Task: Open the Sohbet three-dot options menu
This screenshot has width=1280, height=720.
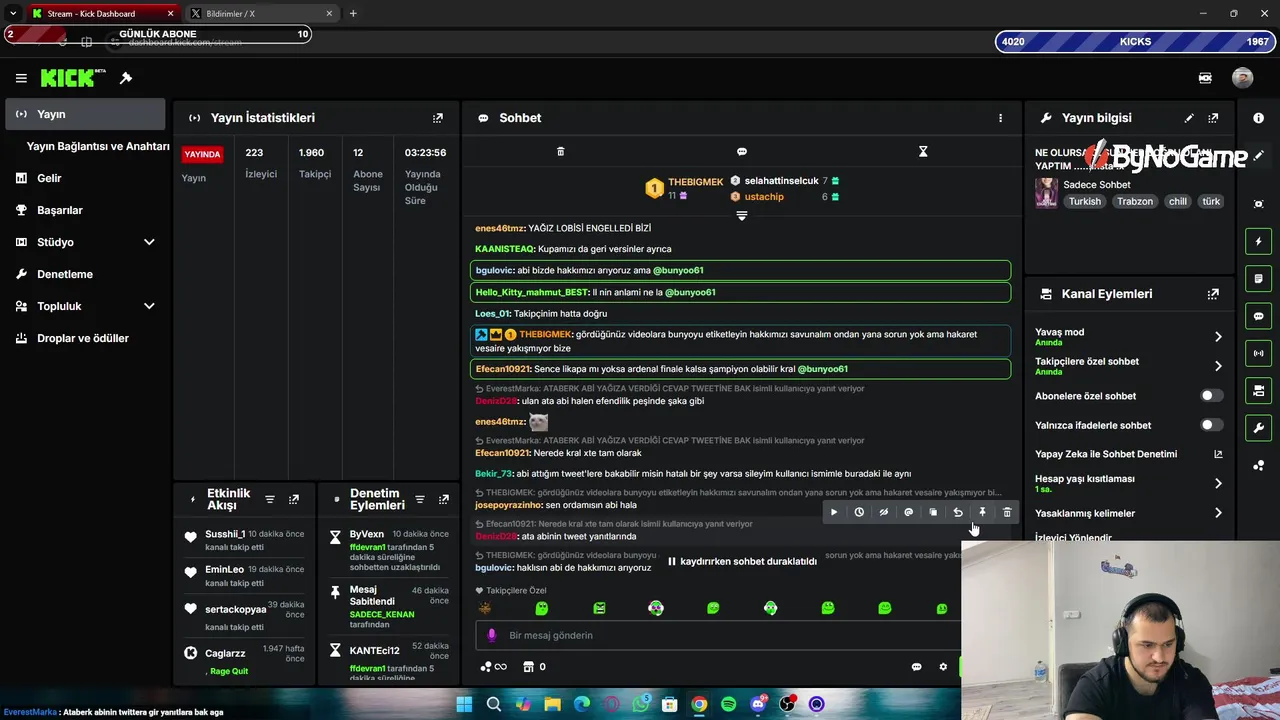Action: (1000, 118)
